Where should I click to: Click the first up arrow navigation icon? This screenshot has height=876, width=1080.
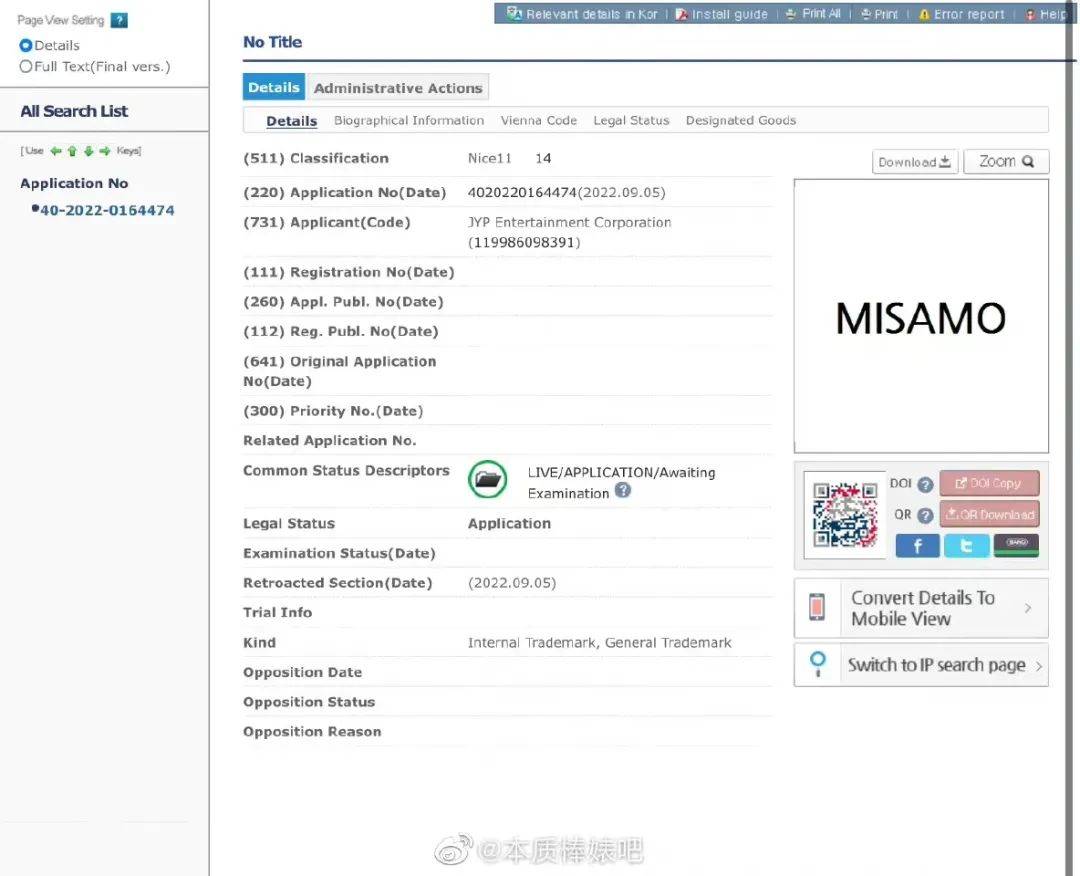[x=72, y=151]
